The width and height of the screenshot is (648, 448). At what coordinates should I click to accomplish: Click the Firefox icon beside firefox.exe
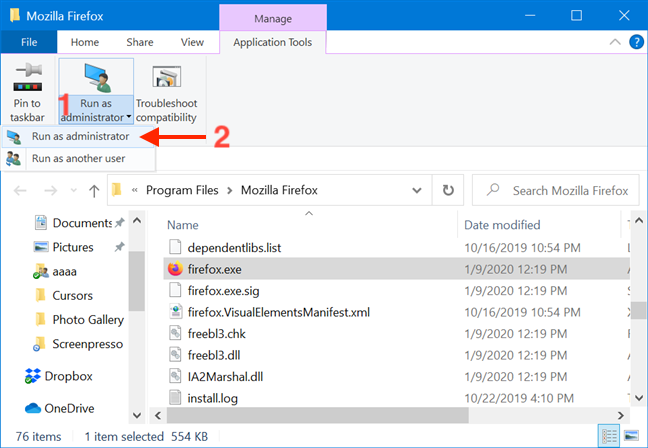[175, 269]
